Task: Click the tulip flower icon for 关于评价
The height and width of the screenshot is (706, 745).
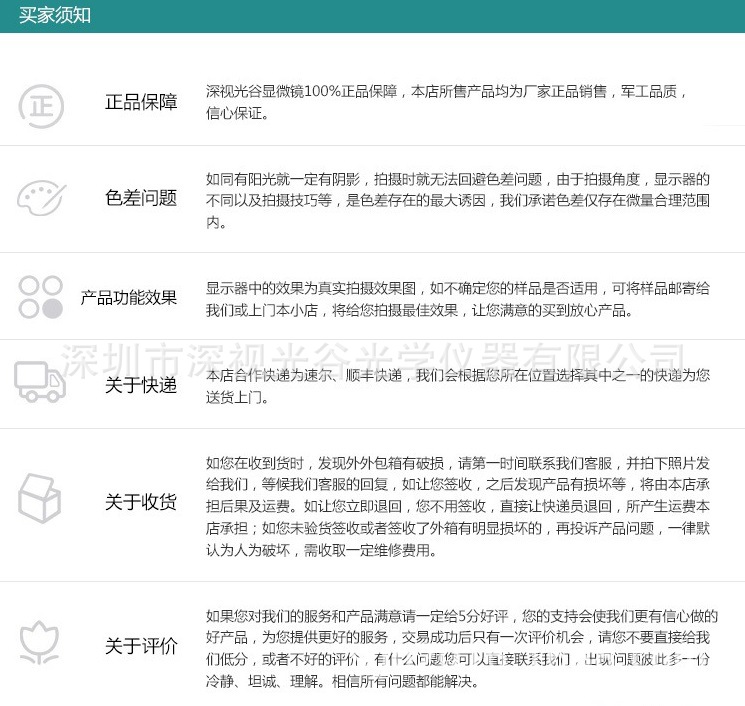Action: 39,642
